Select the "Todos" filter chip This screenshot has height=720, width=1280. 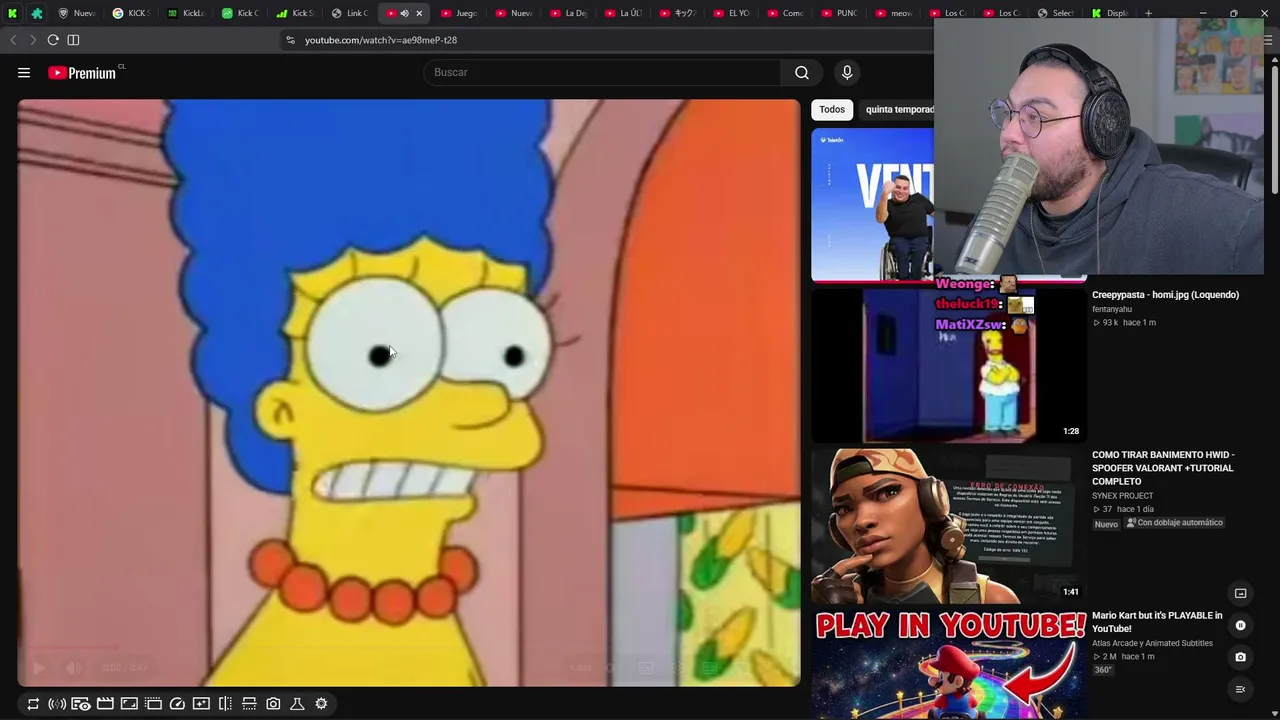tap(832, 109)
